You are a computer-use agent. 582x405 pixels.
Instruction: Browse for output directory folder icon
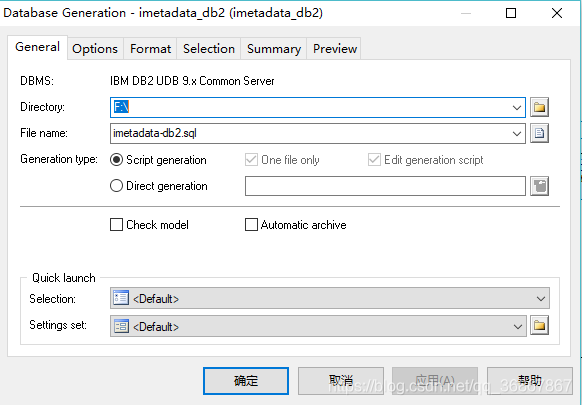[x=539, y=107]
